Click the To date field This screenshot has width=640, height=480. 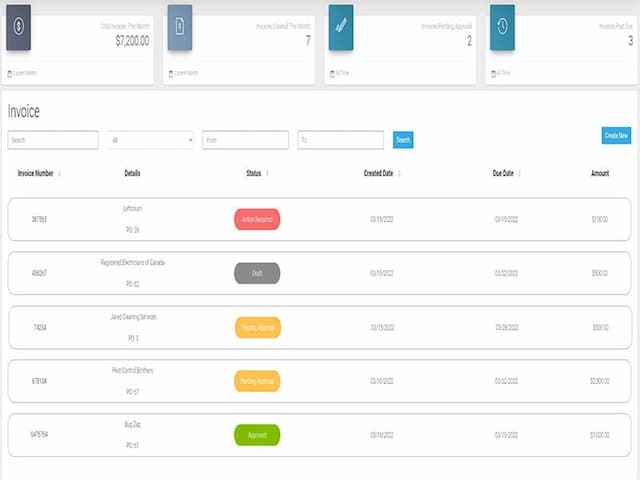[340, 140]
